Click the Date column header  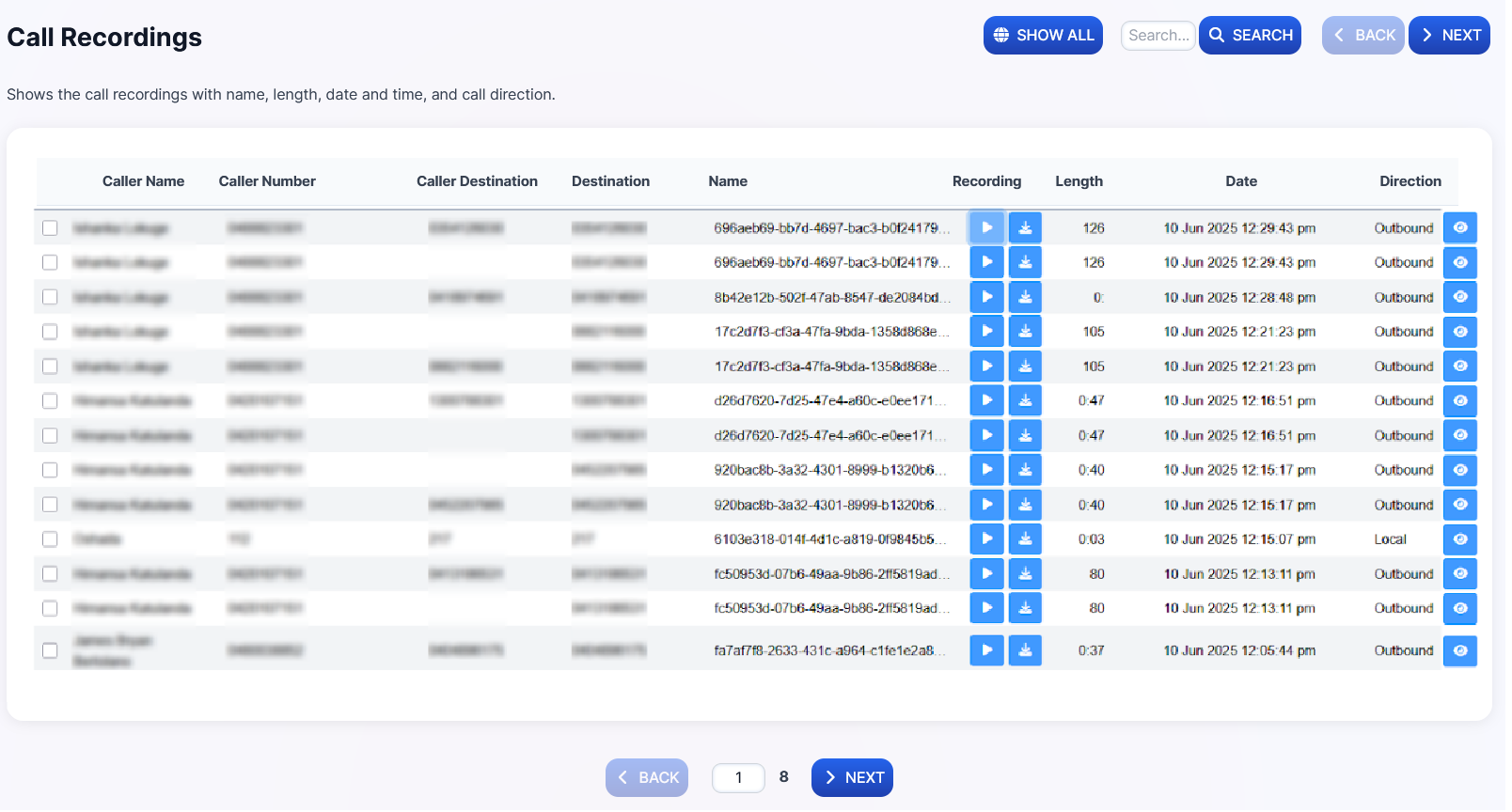click(x=1240, y=181)
